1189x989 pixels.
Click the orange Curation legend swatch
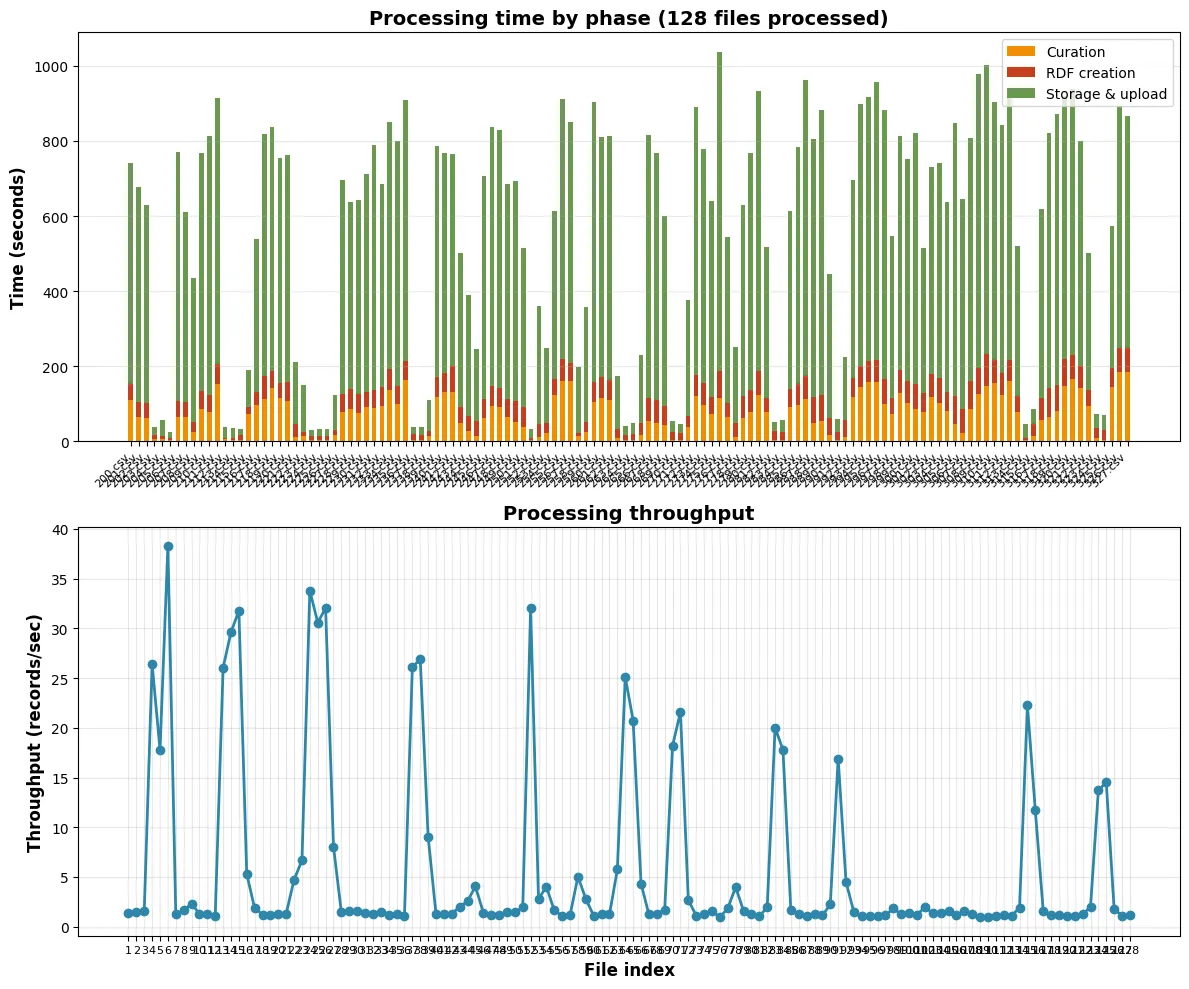(x=1021, y=52)
